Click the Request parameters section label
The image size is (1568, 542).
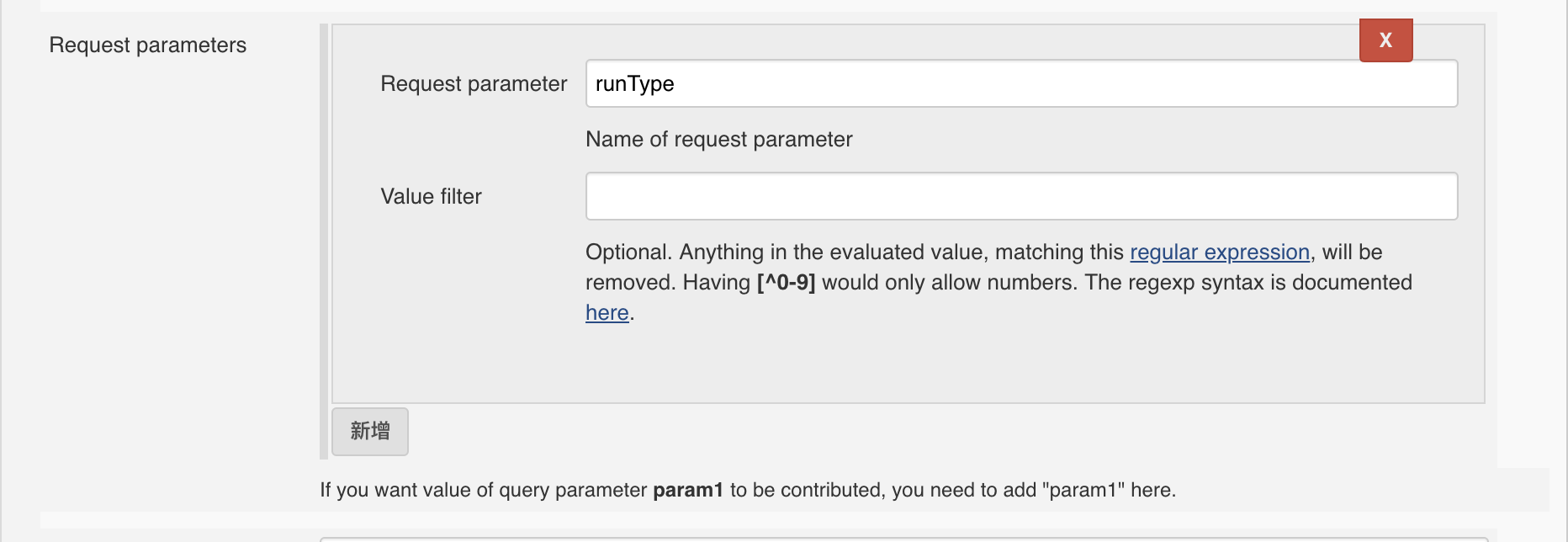(x=148, y=45)
